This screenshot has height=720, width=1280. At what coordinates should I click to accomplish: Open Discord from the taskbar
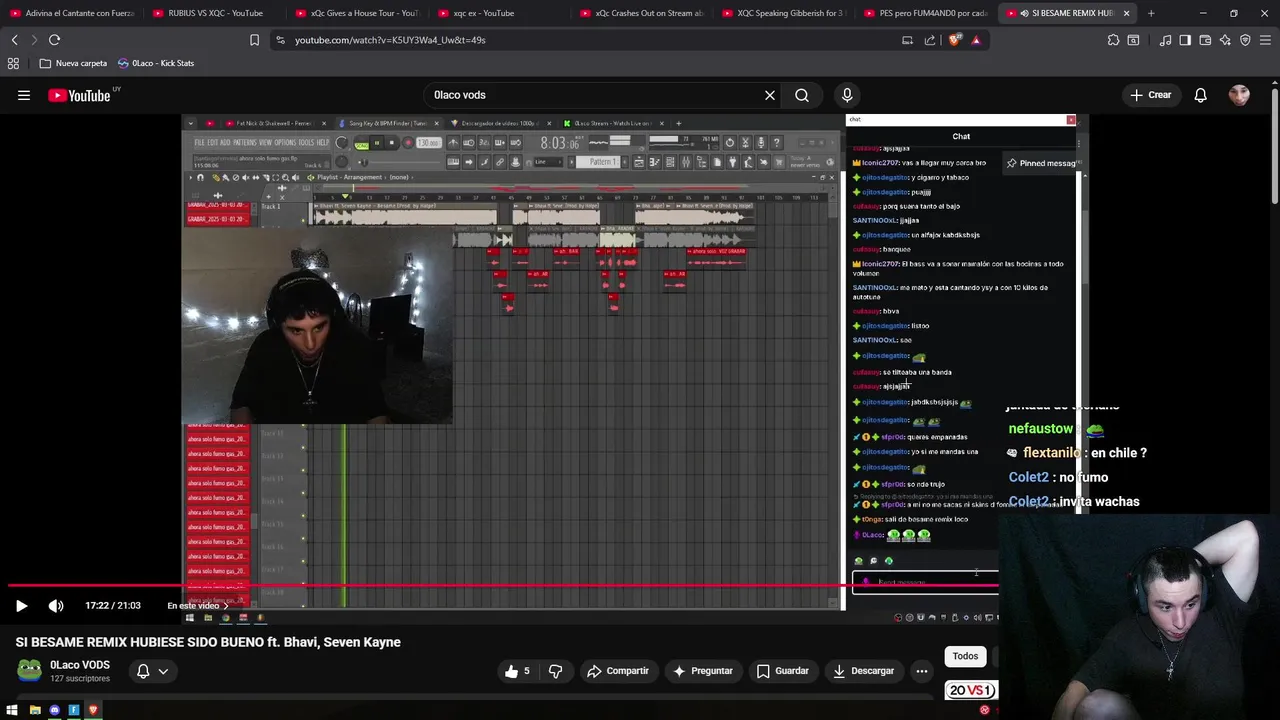[x=55, y=710]
